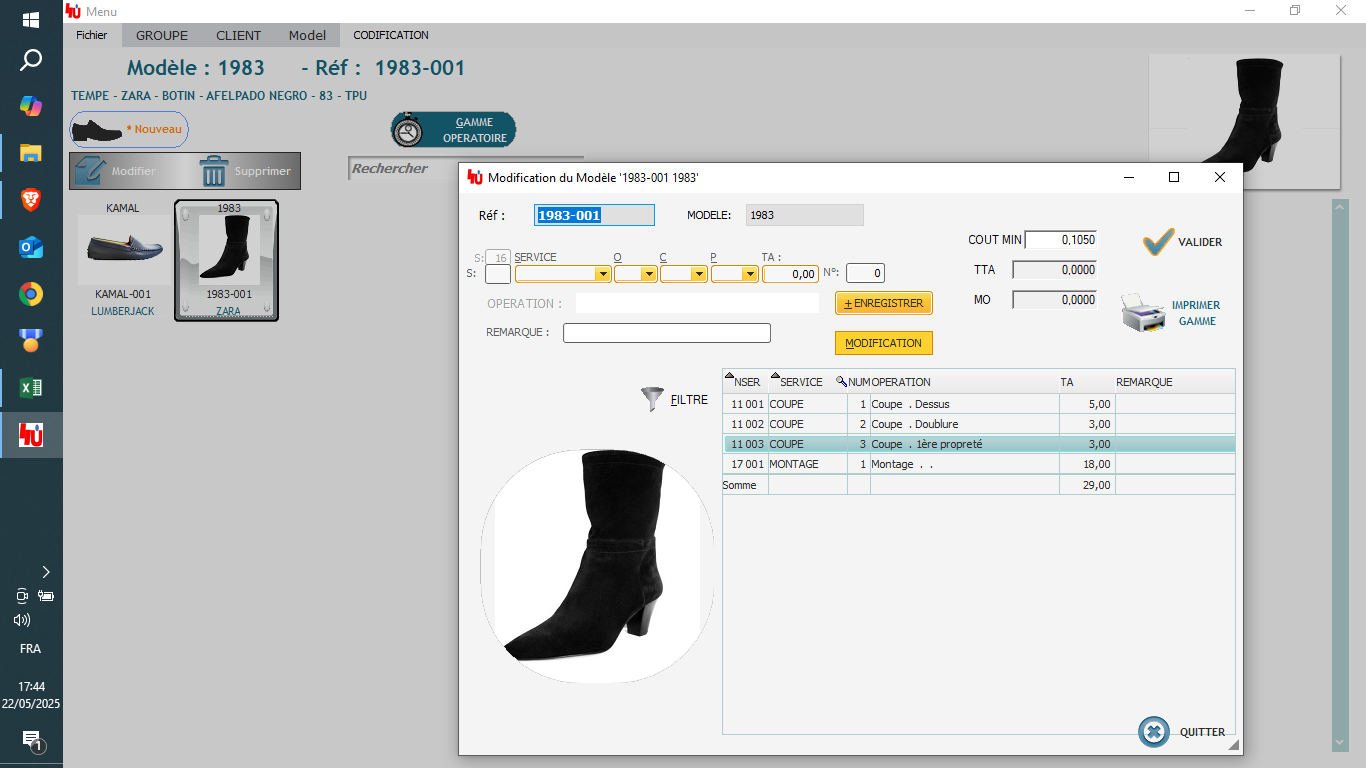Open the CODIFICATION menu

(x=391, y=35)
